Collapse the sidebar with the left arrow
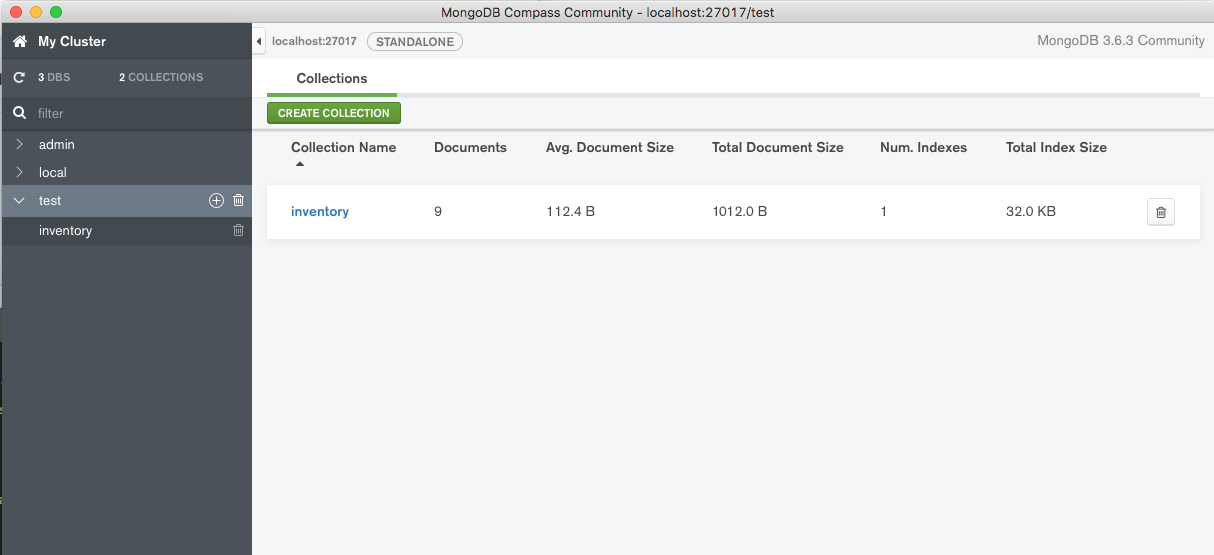Image resolution: width=1214 pixels, height=555 pixels. click(259, 42)
